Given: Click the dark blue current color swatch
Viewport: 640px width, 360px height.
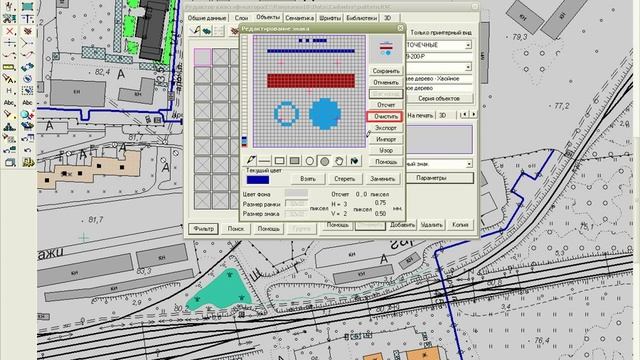Looking at the screenshot, I should (258, 180).
